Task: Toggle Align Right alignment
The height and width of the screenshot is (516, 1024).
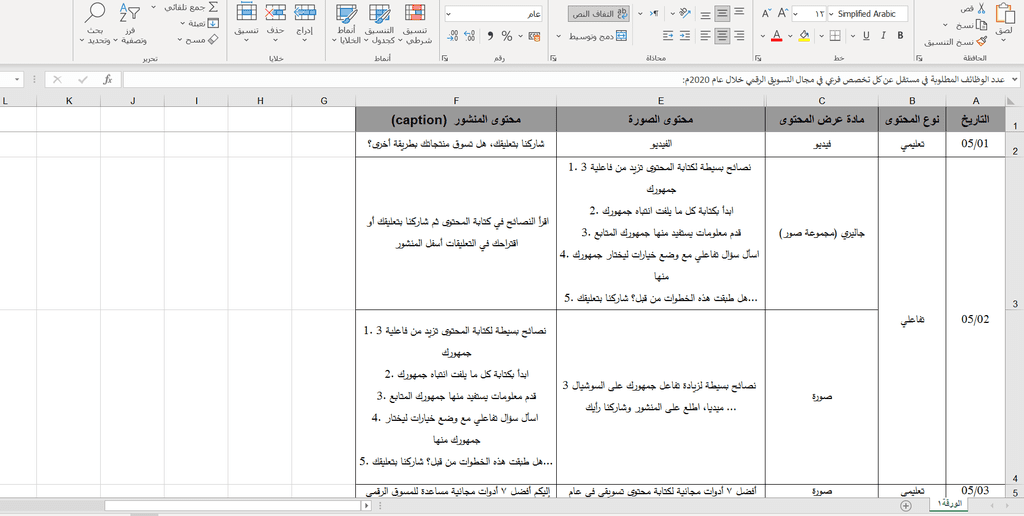Action: pos(739,36)
